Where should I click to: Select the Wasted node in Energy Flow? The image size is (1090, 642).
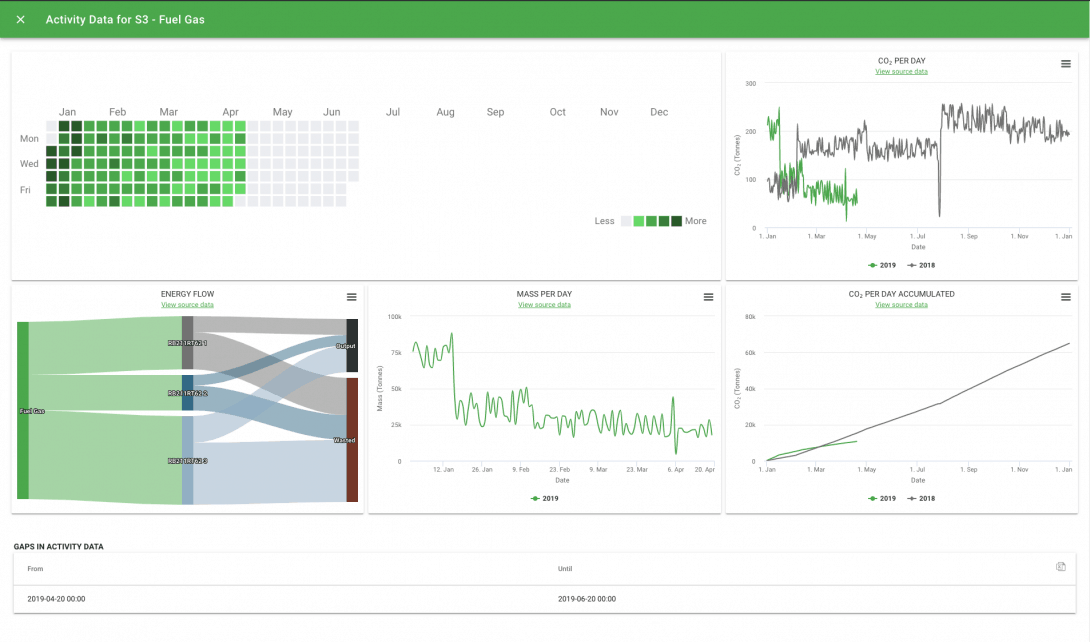(x=352, y=440)
